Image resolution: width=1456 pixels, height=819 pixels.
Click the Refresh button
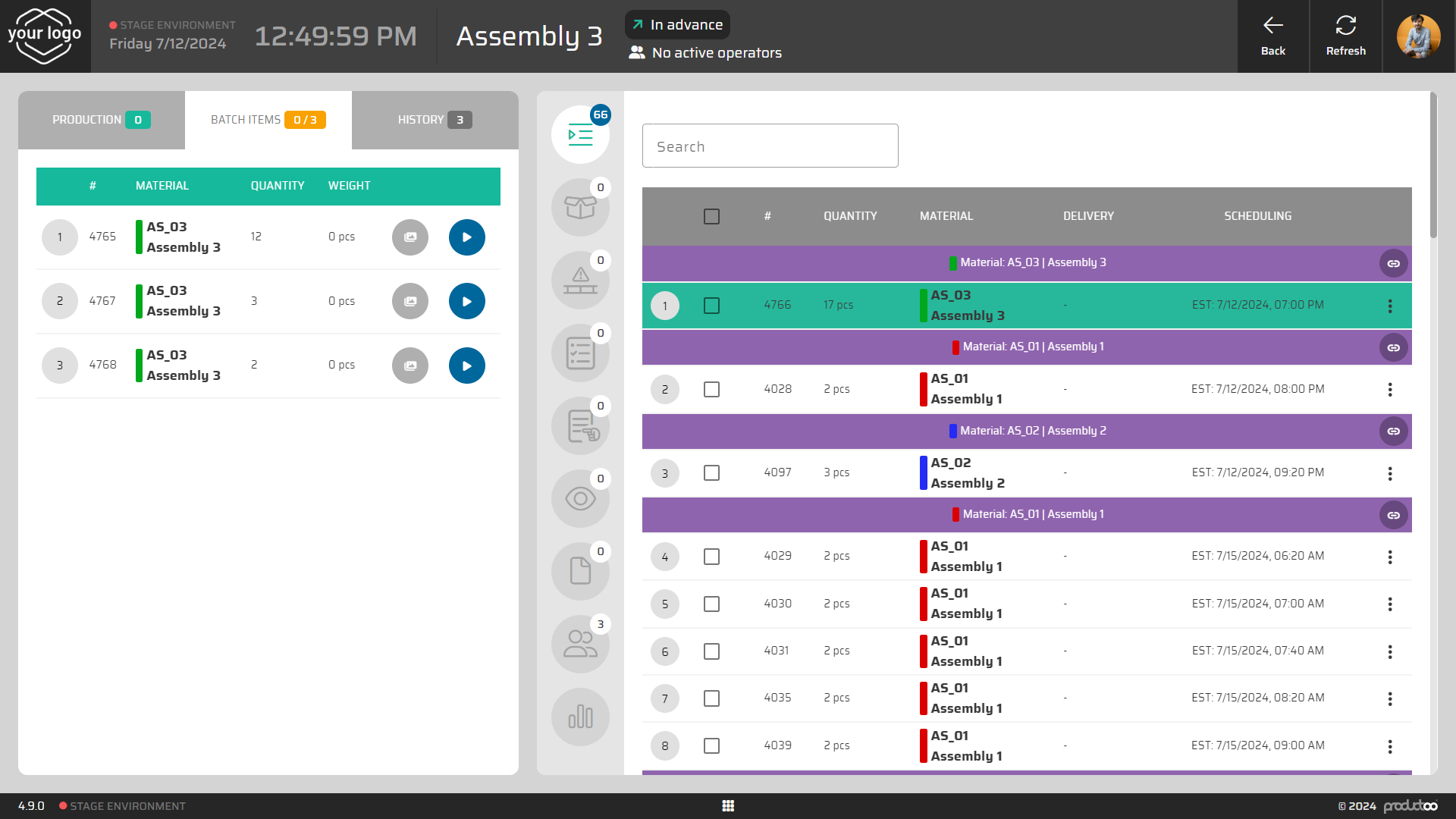click(x=1345, y=36)
